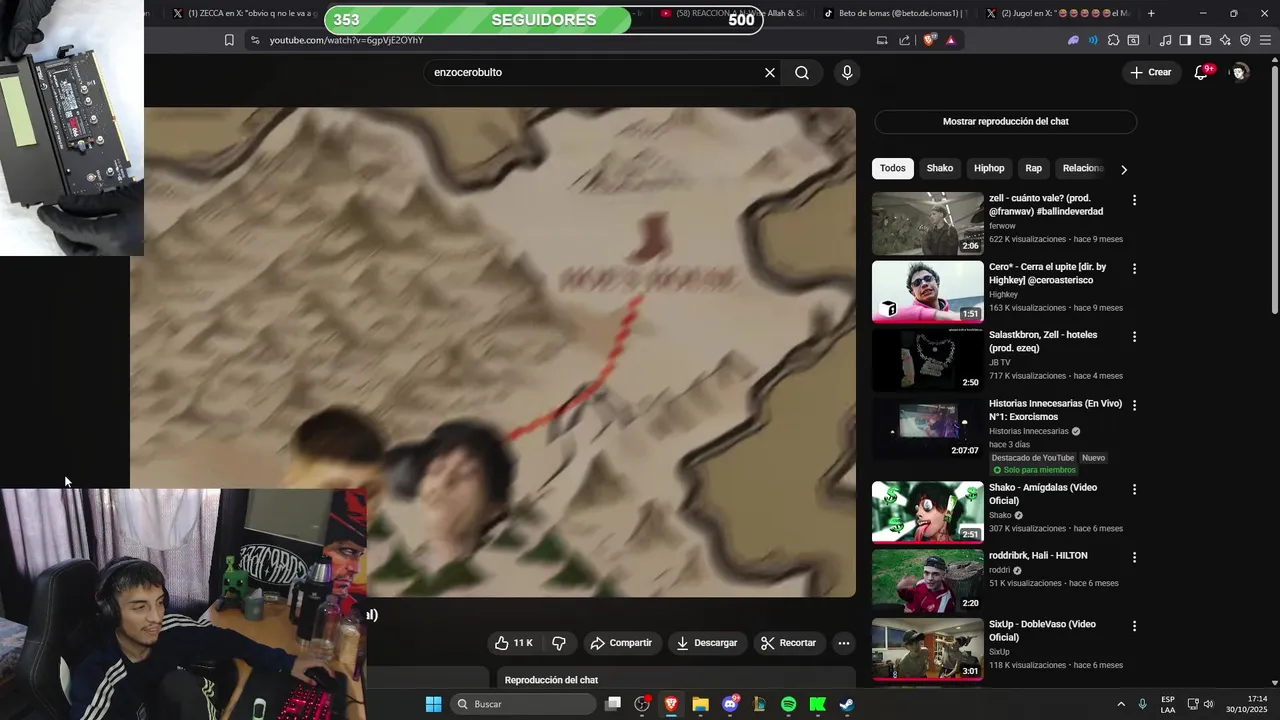Open options for Cero* - Cerra el upite

pyautogui.click(x=1134, y=269)
